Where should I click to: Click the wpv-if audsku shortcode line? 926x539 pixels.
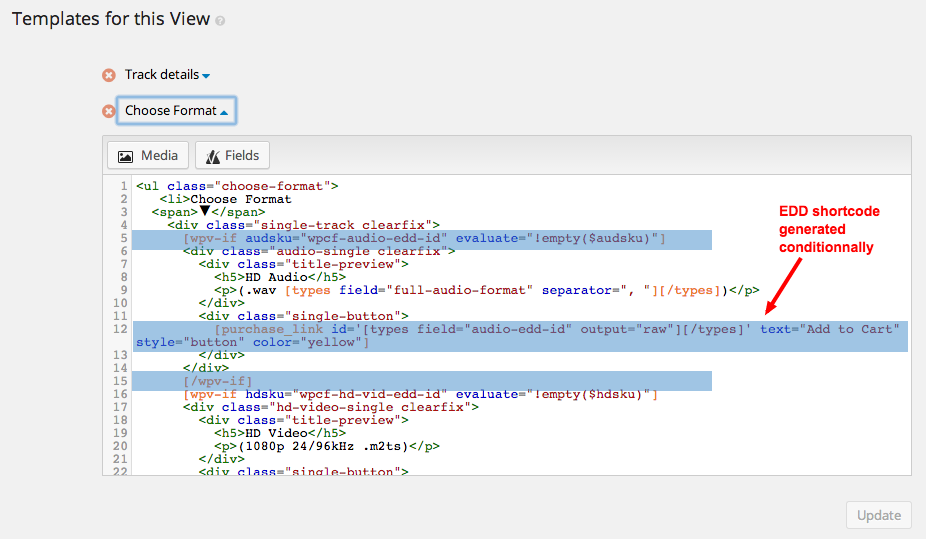(424, 238)
